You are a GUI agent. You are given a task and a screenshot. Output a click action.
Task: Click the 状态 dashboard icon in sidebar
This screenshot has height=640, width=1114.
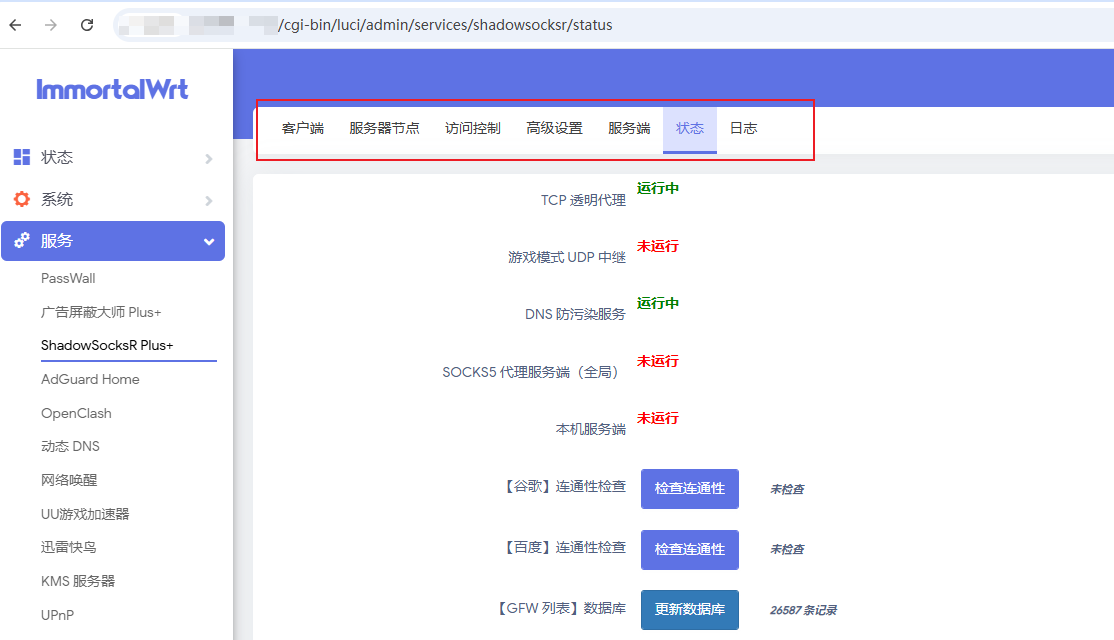[x=21, y=157]
